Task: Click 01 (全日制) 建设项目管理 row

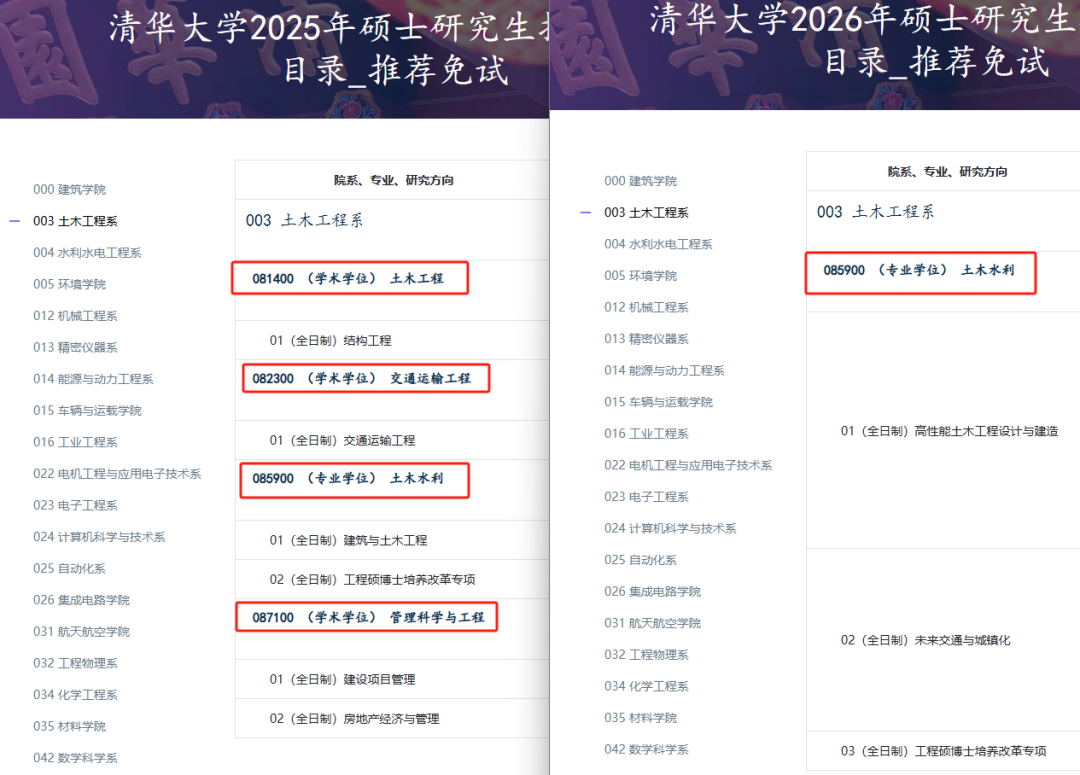Action: [x=392, y=679]
